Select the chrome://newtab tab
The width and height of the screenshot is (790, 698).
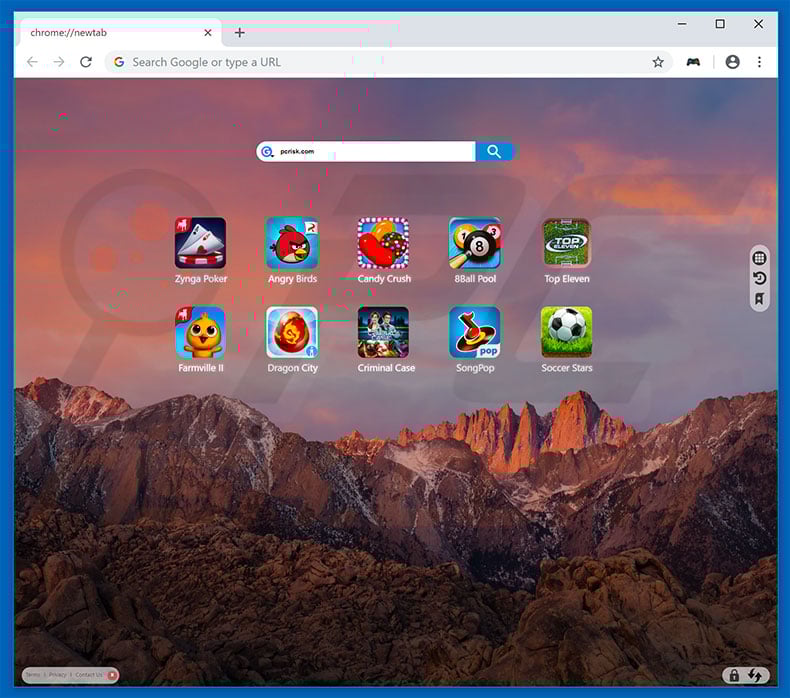coord(120,33)
